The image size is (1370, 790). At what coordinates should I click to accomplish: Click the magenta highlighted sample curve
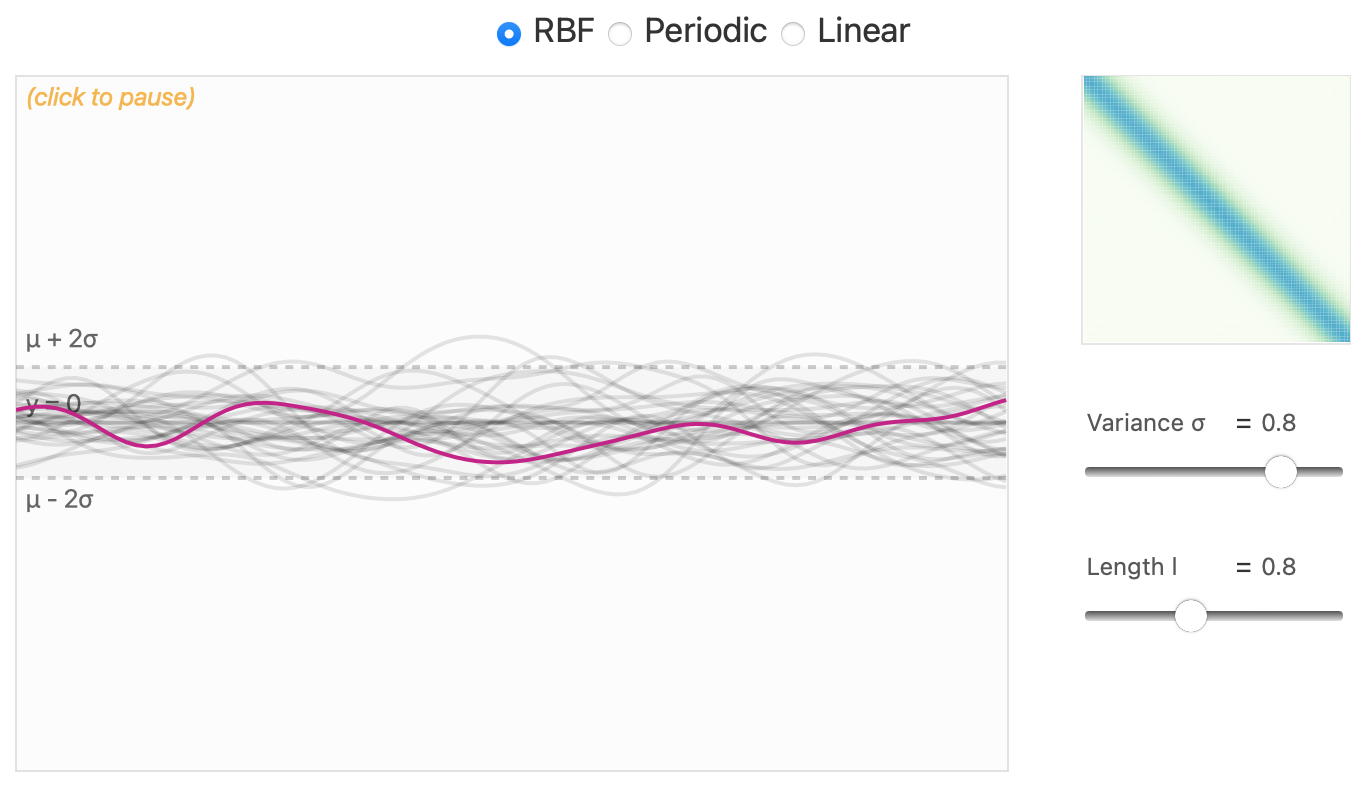(500, 460)
